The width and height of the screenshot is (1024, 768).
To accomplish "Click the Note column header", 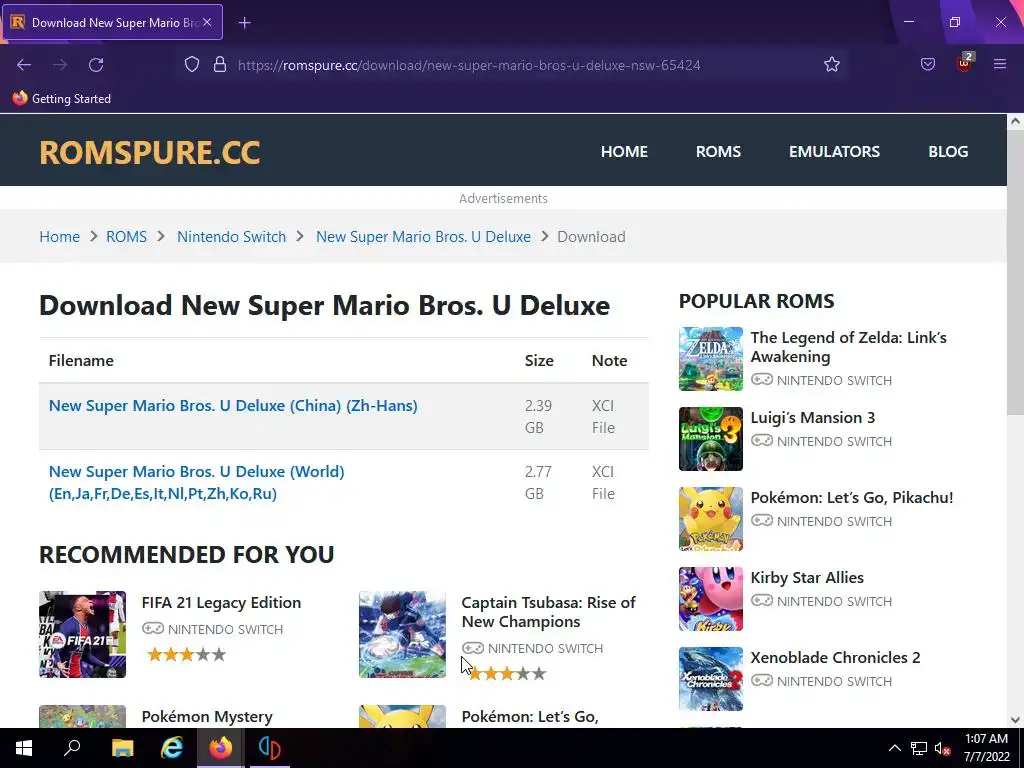I will click(x=609, y=360).
